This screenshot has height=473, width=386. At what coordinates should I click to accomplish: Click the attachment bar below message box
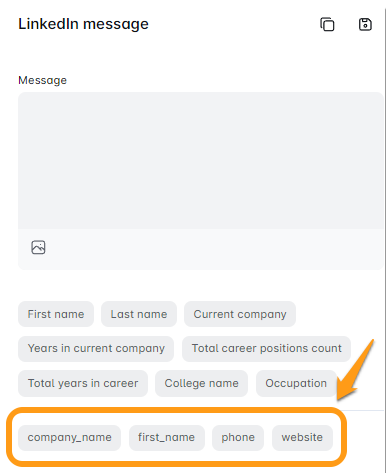click(x=201, y=249)
